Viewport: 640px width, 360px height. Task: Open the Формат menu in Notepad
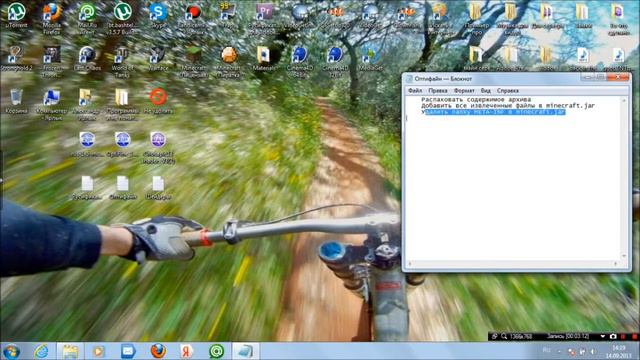pos(464,91)
